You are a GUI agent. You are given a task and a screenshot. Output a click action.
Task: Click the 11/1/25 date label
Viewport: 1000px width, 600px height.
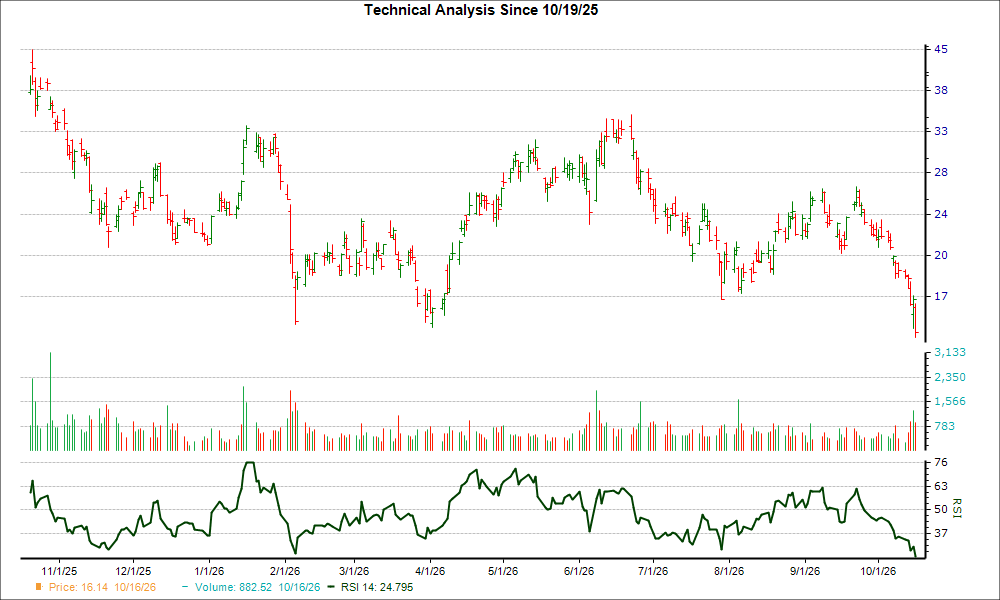(59, 571)
